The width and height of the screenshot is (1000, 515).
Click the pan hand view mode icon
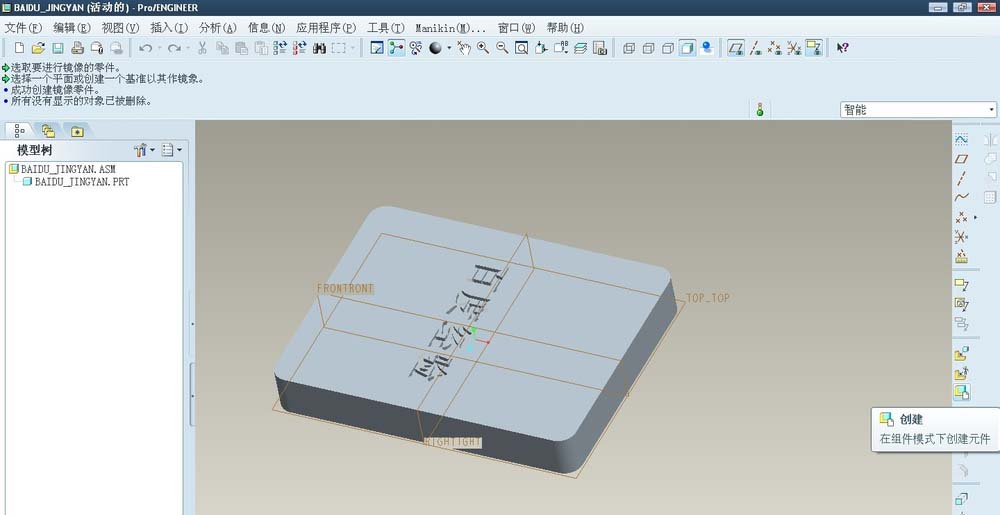tap(464, 48)
